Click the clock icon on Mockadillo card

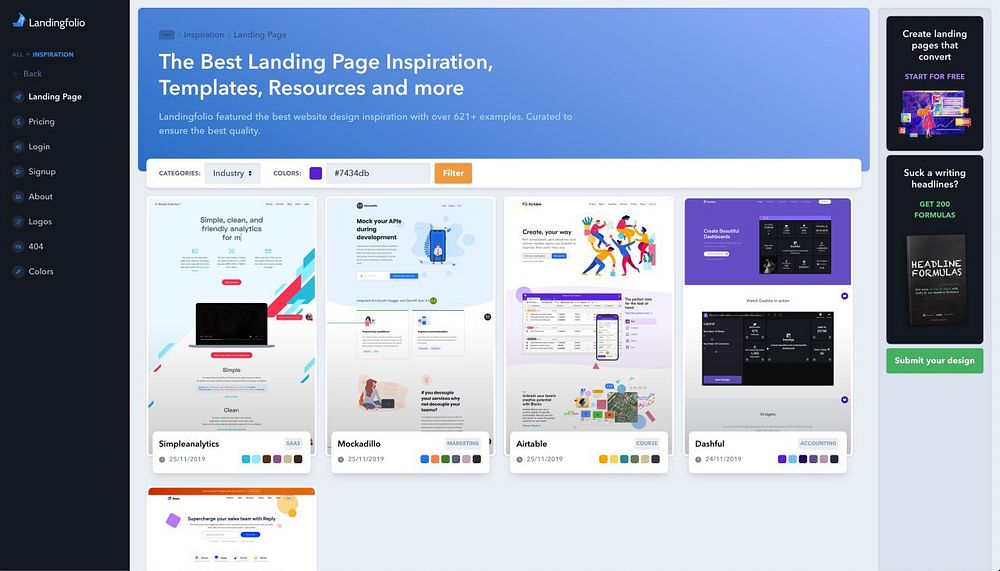coord(341,459)
